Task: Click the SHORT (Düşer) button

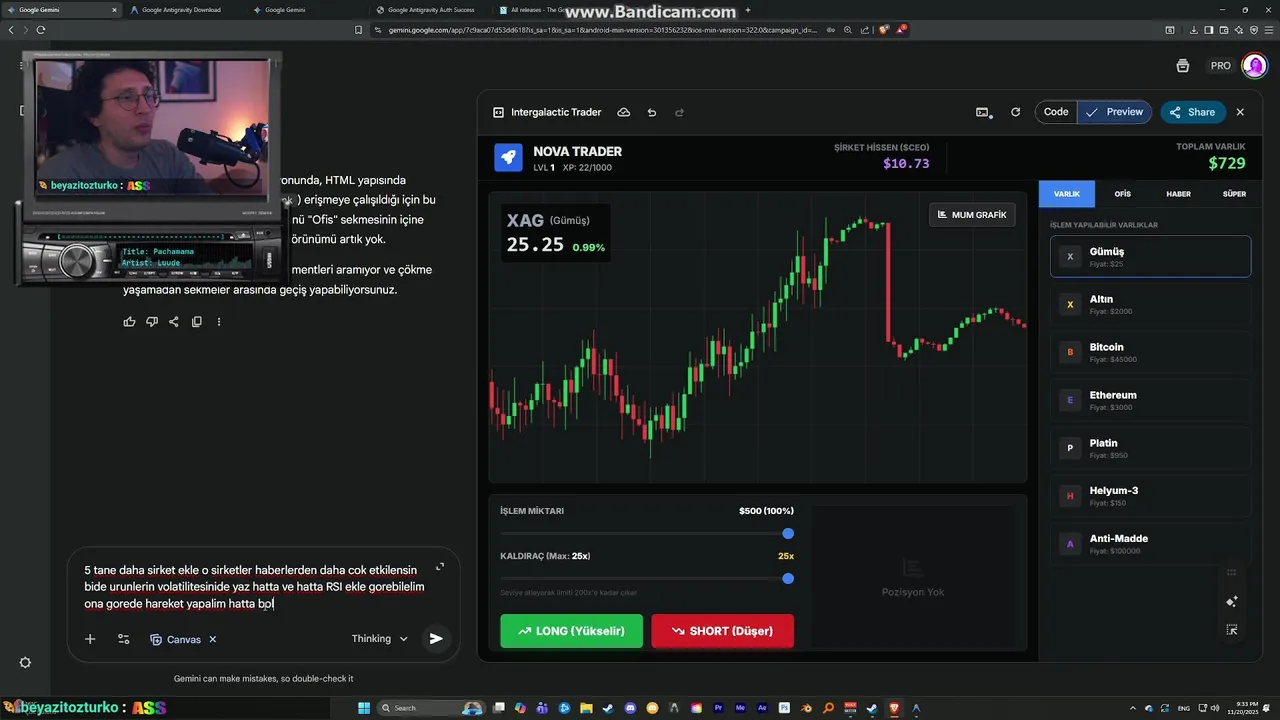Action: click(722, 631)
